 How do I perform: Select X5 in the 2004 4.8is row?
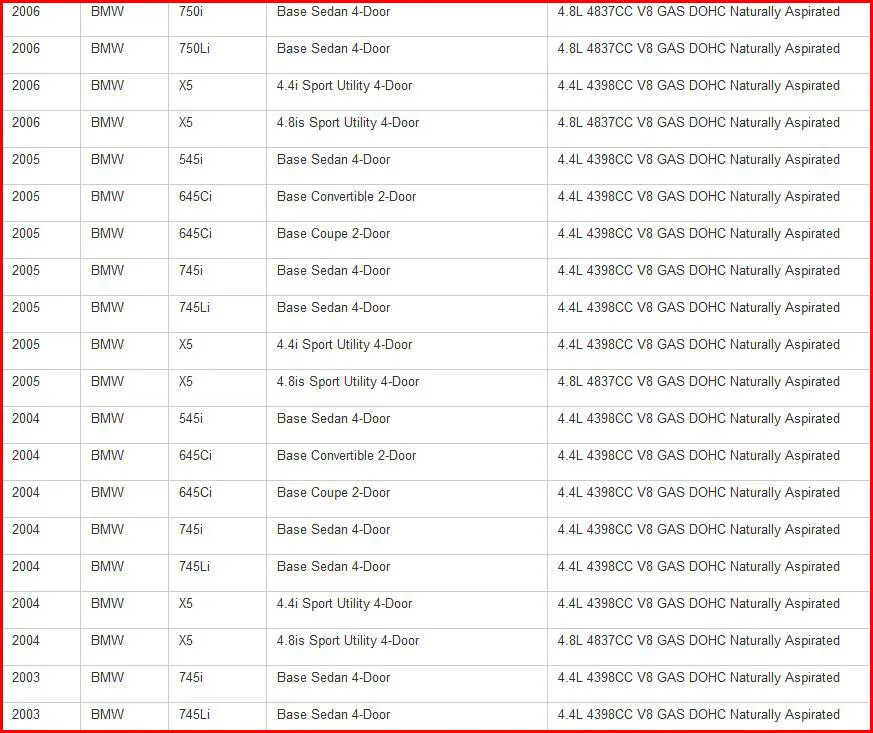point(185,641)
